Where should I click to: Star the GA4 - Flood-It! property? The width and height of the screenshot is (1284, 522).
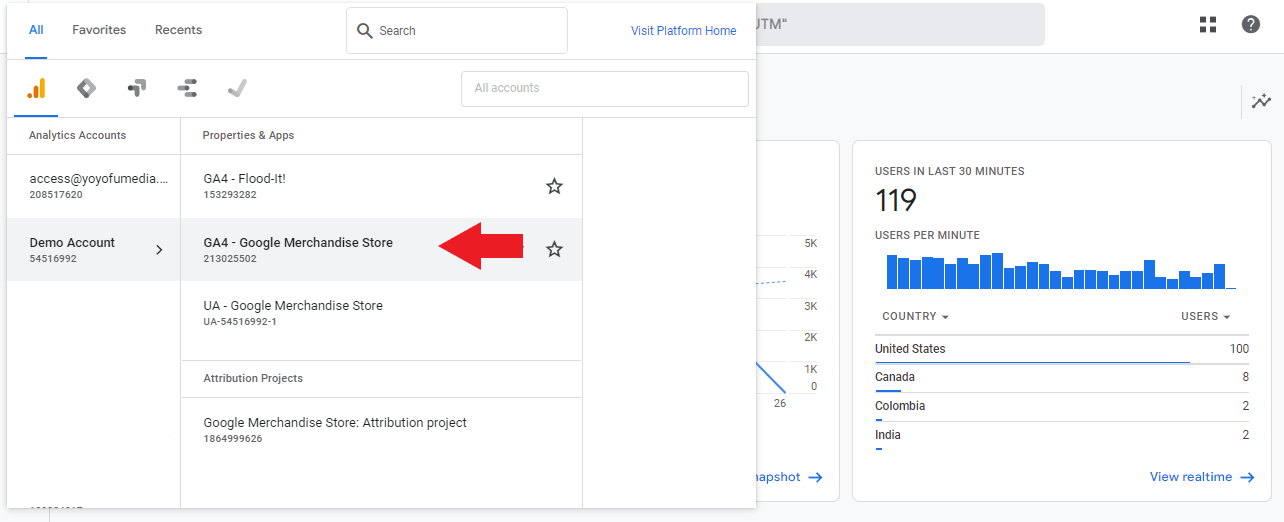click(x=554, y=186)
